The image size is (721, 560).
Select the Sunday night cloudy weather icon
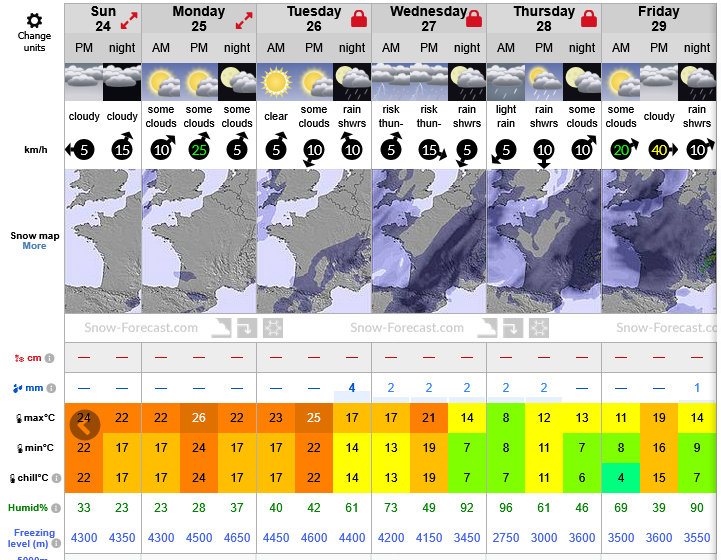(x=122, y=82)
